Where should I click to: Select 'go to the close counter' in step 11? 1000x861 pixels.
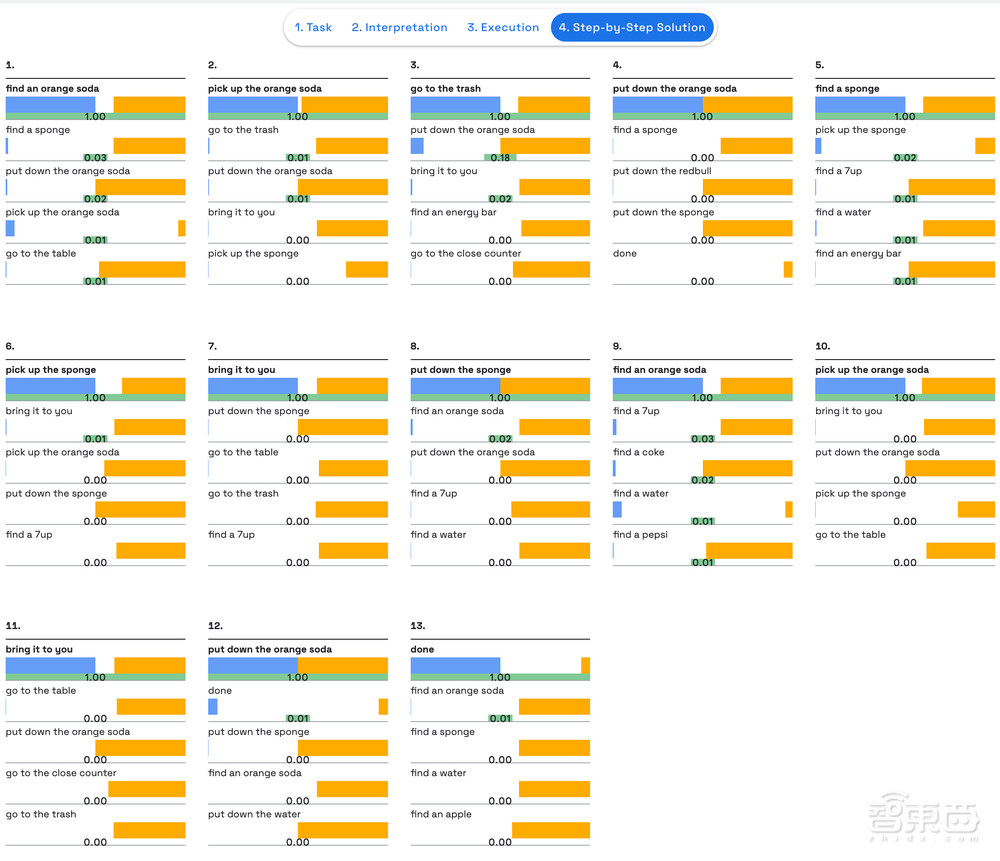point(61,773)
